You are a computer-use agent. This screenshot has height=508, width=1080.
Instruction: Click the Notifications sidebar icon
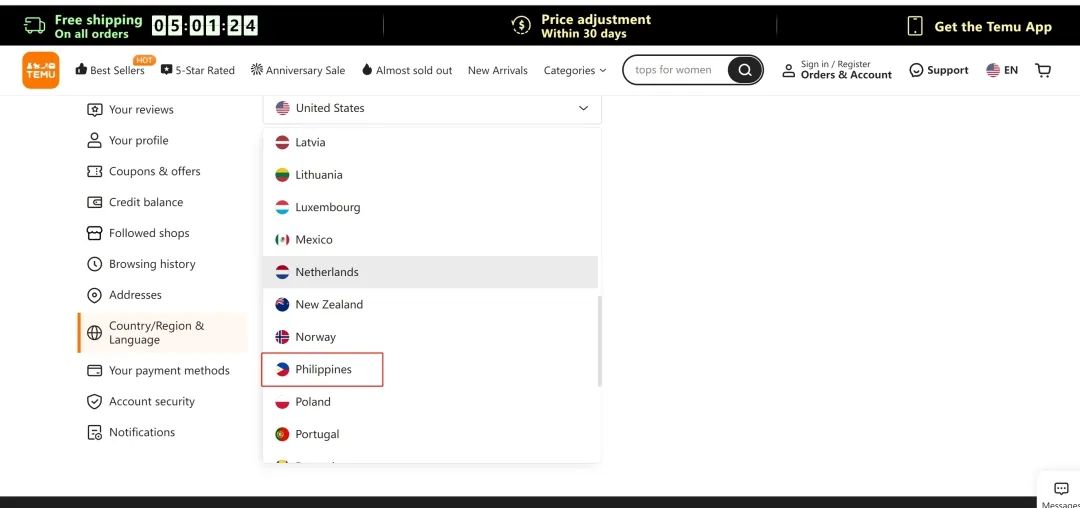coord(94,432)
